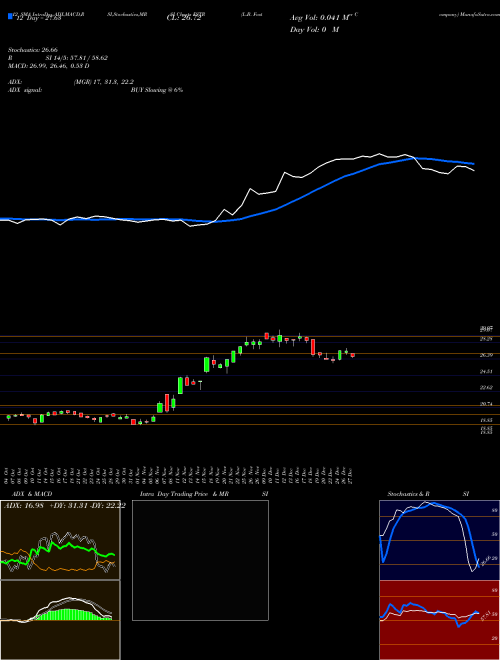The width and height of the screenshot is (500, 660).
Task: Click the 'MACD: 26.99, 26.46, 0.53' line
Action: 46,66
